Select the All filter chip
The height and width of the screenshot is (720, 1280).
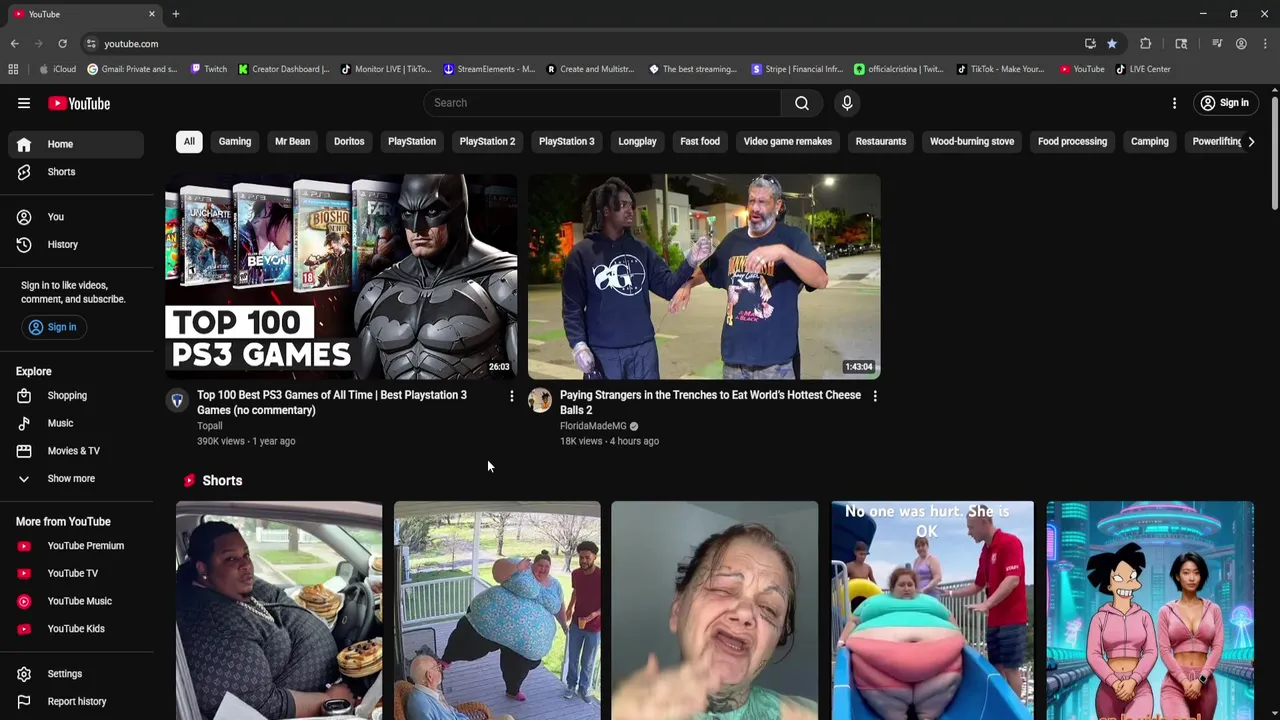(x=189, y=142)
